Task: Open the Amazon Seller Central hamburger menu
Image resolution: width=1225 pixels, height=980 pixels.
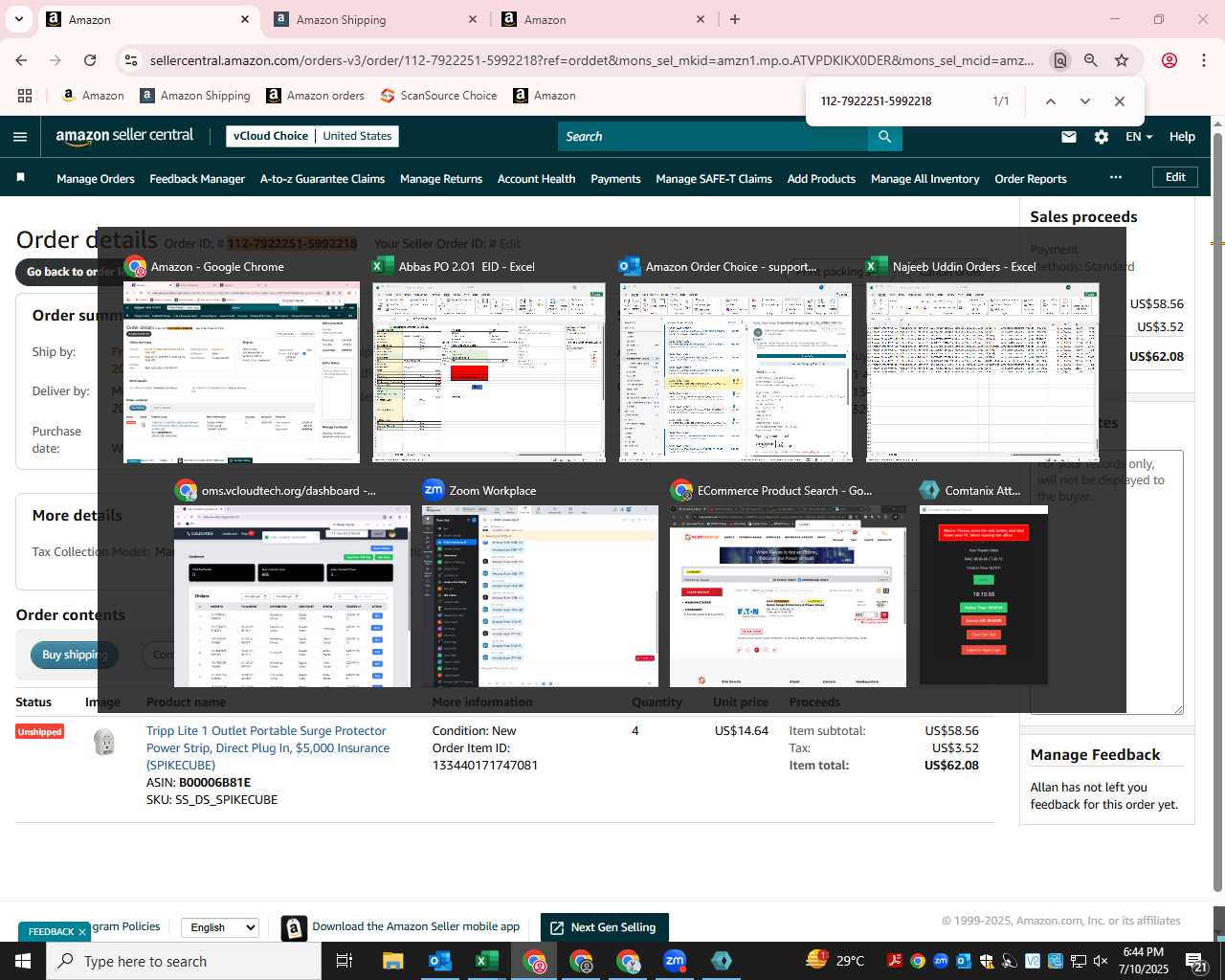Action: click(x=20, y=137)
